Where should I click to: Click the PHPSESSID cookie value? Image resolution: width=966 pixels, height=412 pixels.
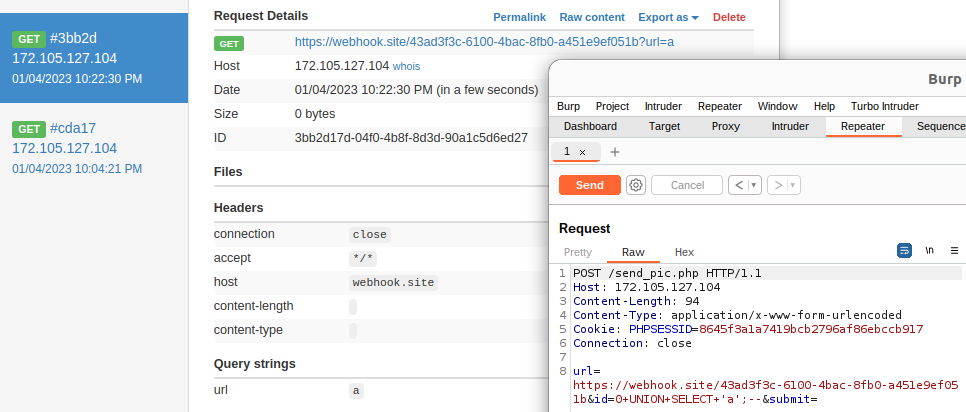click(811, 329)
